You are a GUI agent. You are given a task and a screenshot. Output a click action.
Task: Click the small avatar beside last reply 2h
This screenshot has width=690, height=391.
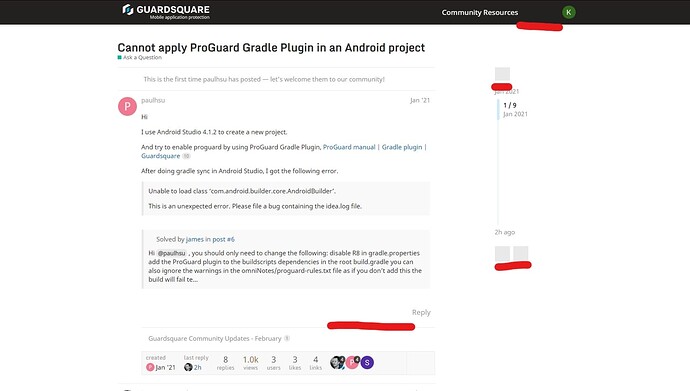[x=188, y=367]
